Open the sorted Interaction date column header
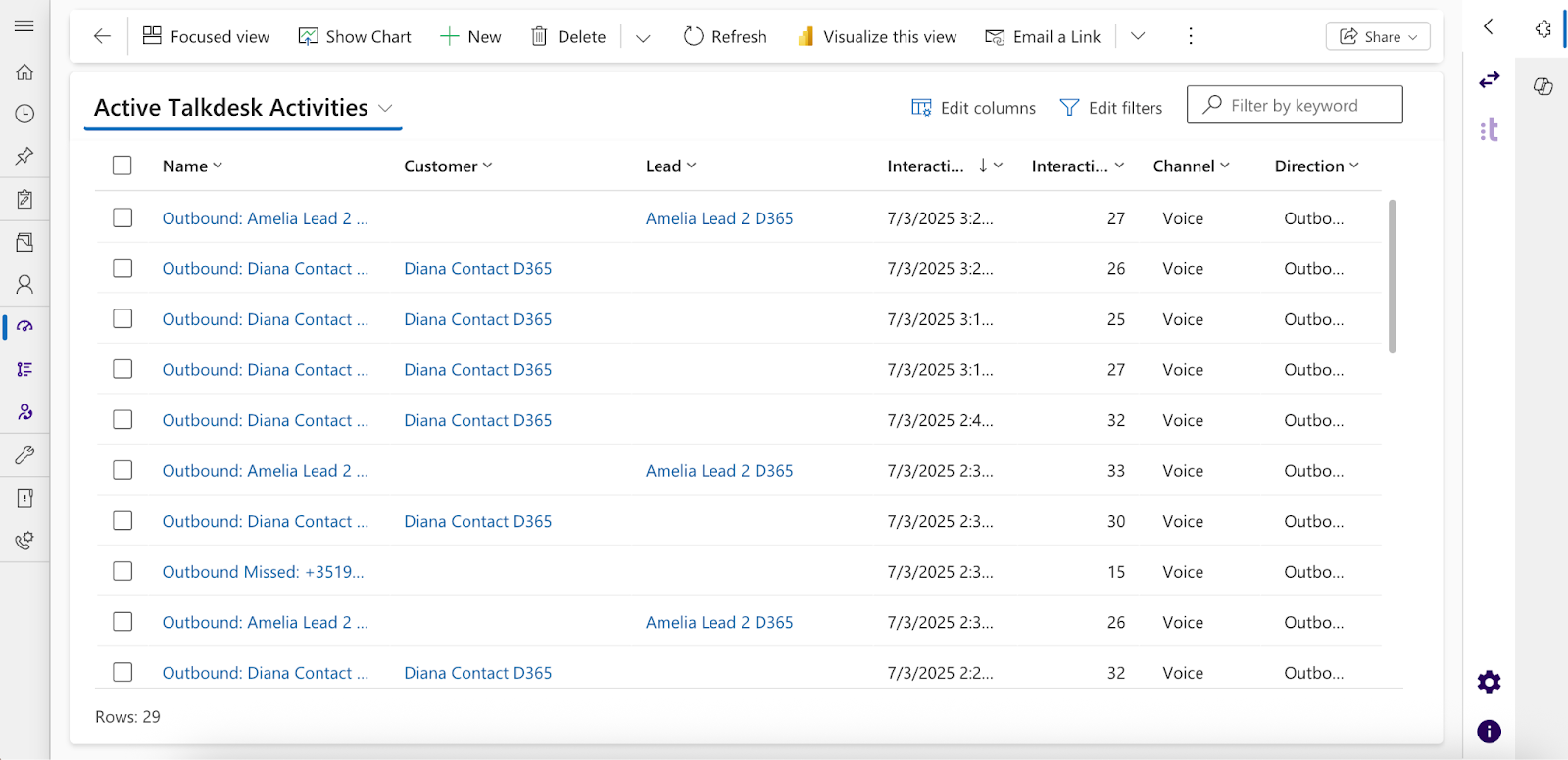This screenshot has height=760, width=1568. [945, 166]
